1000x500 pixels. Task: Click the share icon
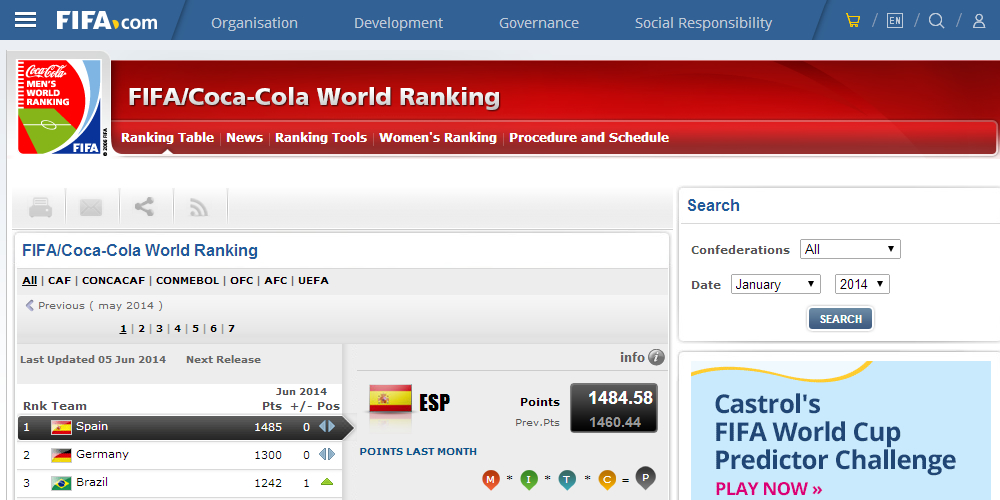coord(144,207)
